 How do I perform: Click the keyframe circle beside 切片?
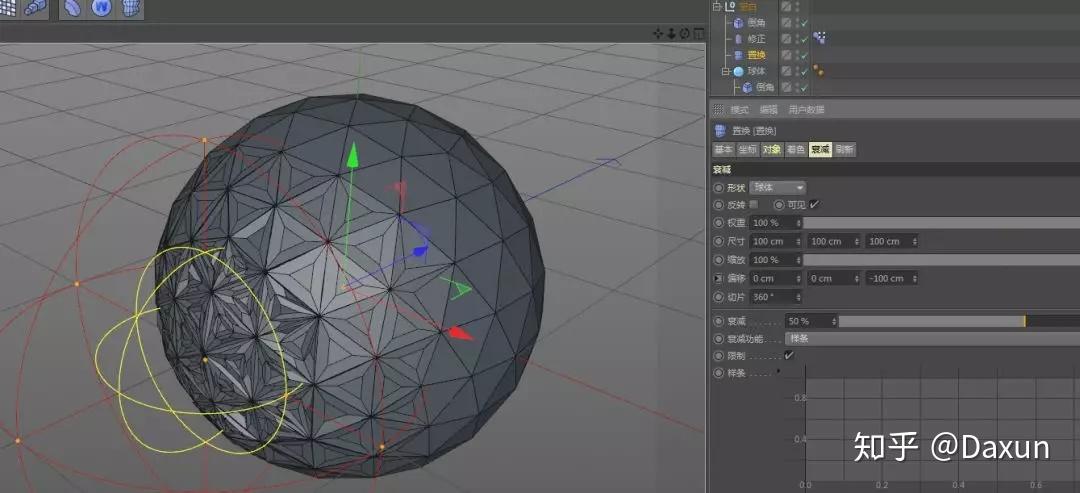pyautogui.click(x=719, y=297)
